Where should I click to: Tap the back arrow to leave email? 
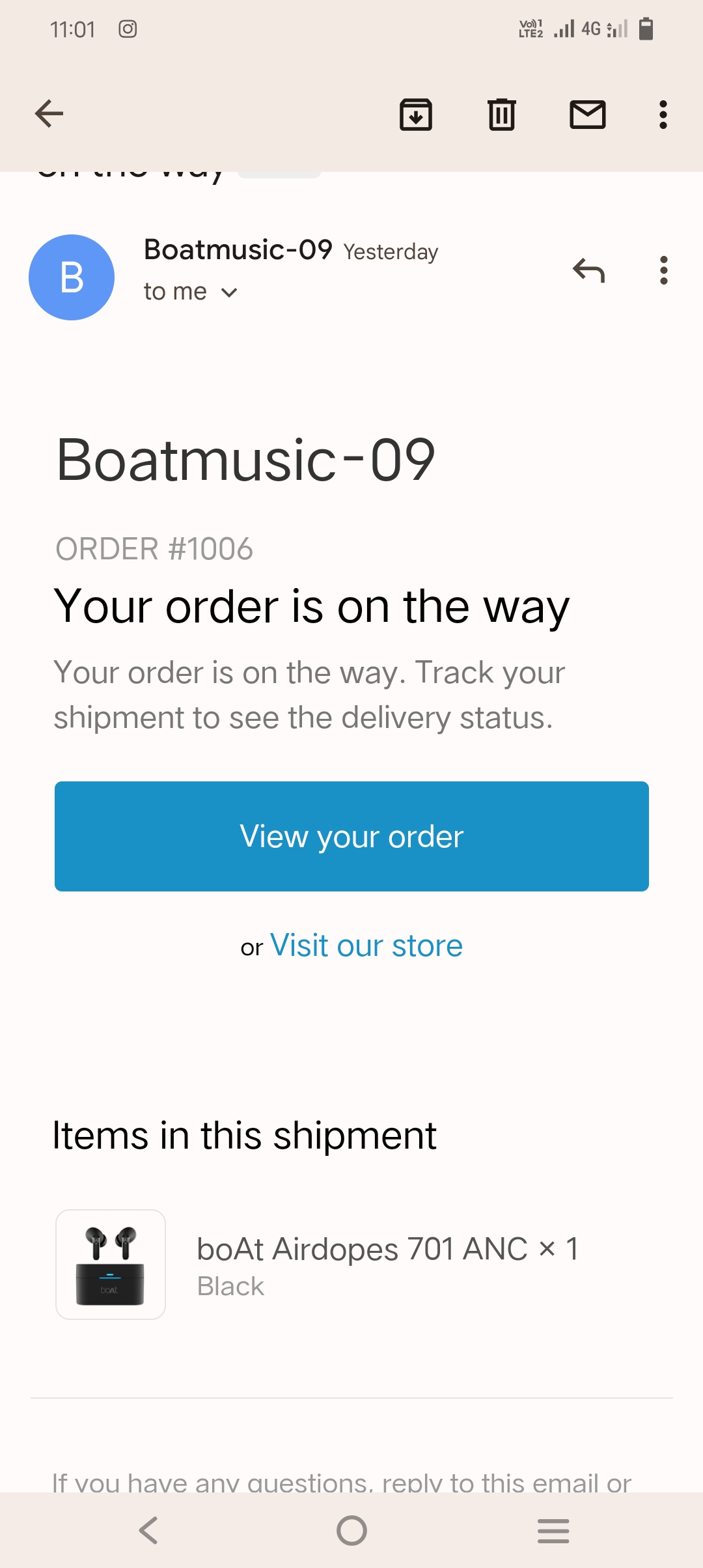pos(49,114)
